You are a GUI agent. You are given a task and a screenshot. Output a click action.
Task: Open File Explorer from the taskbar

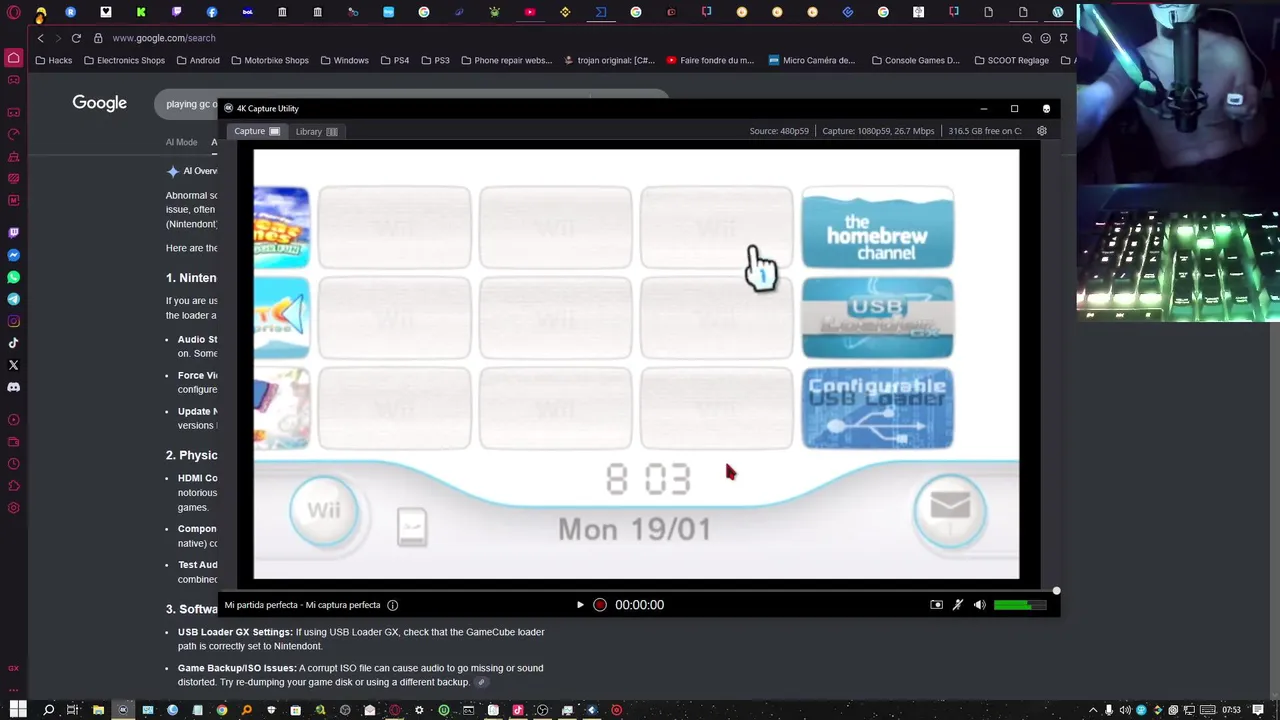[98, 710]
